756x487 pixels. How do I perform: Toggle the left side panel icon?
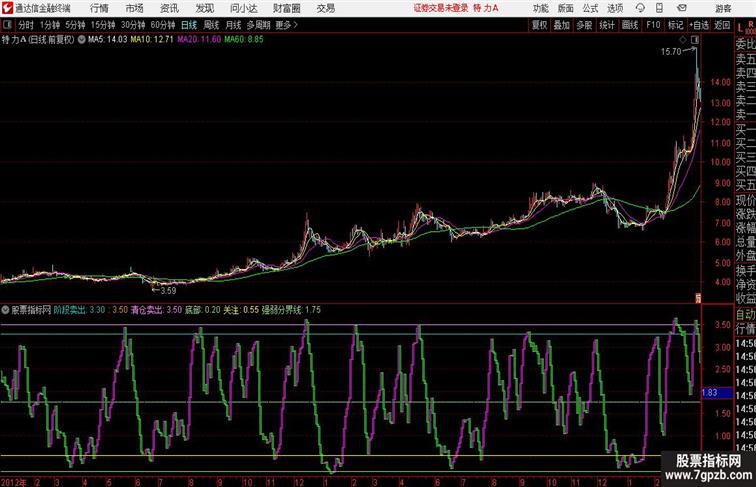click(7, 25)
